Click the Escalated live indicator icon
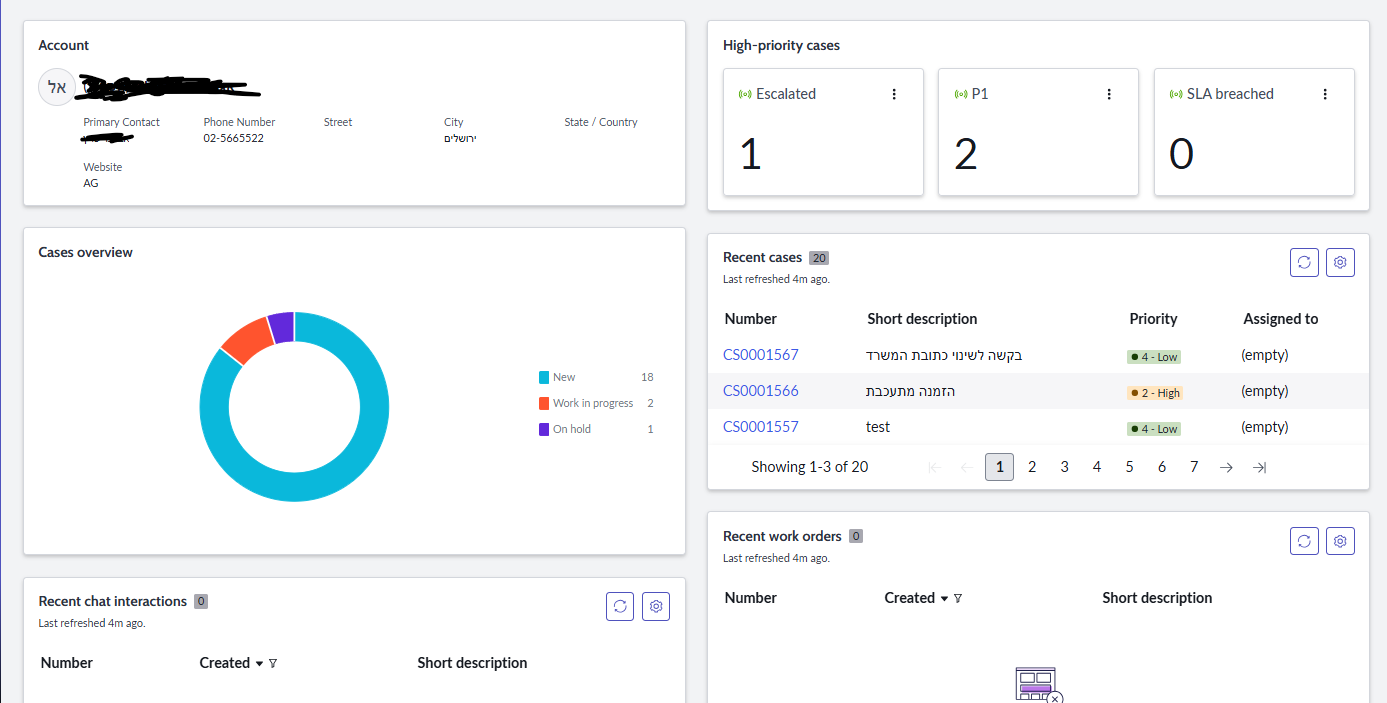 745,94
